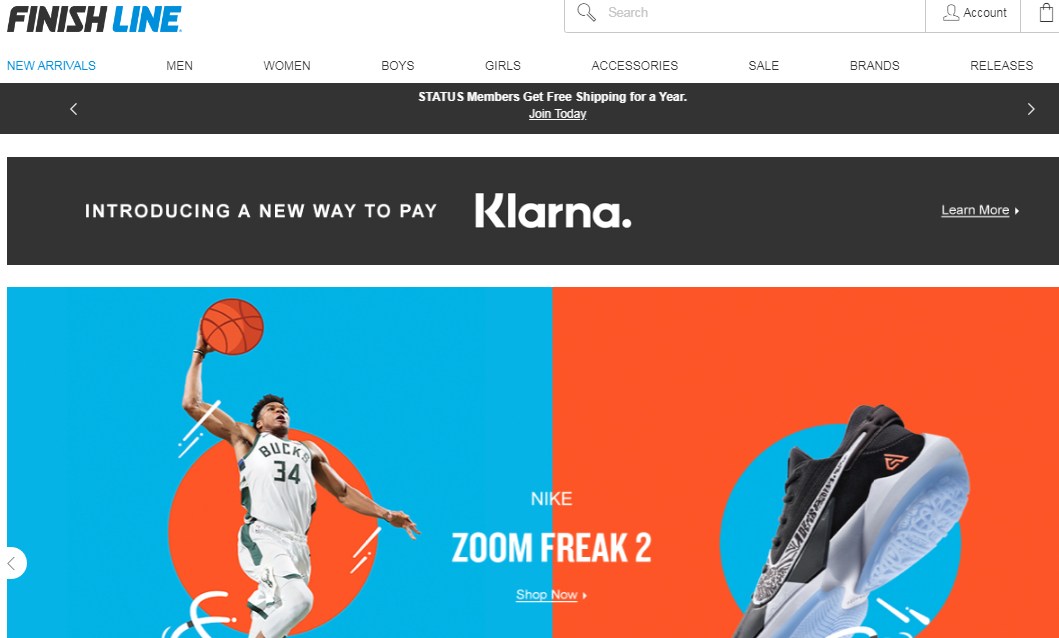
Task: Open the MEN category menu
Action: tap(180, 65)
